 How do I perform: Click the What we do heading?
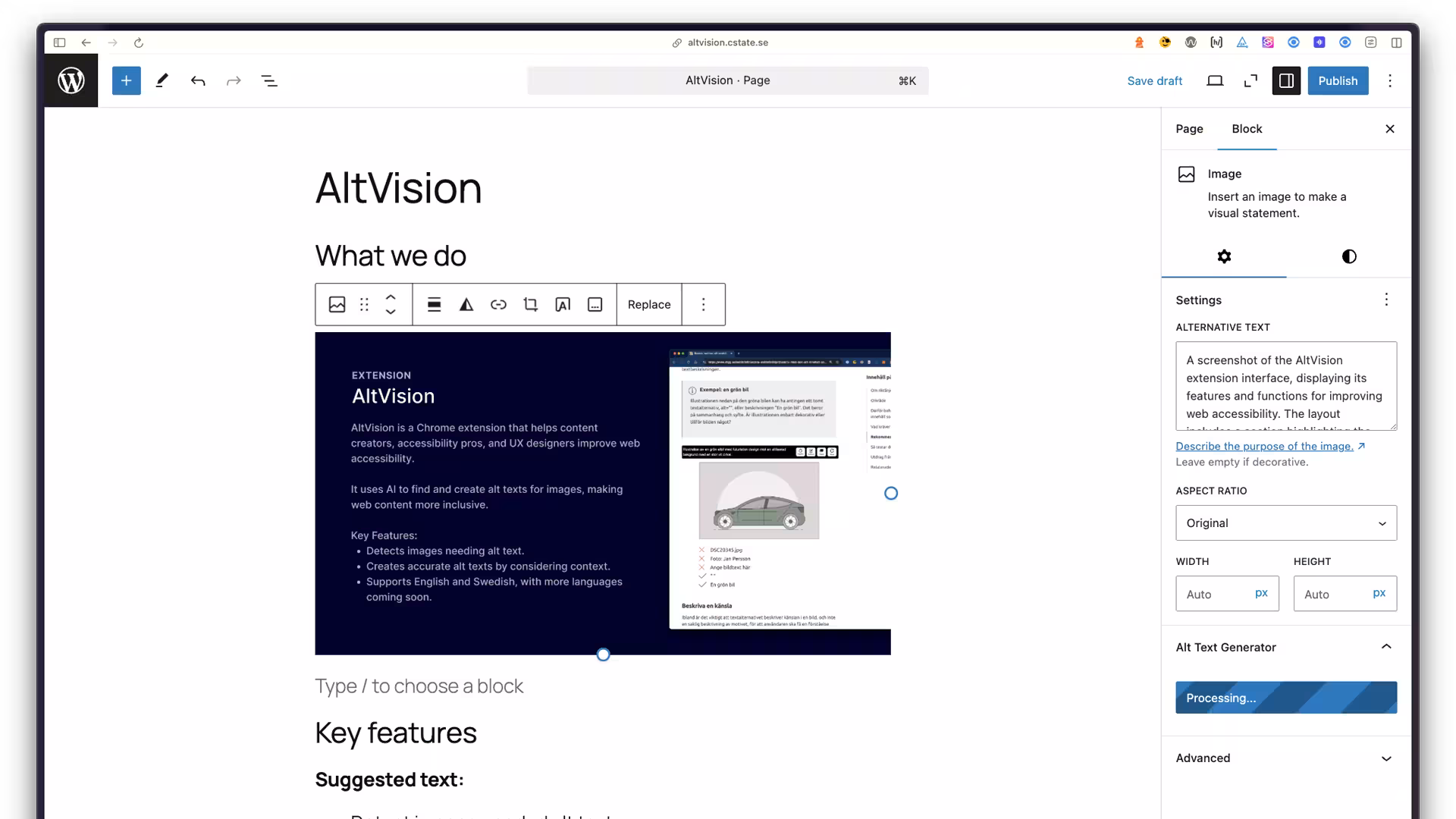pos(391,256)
